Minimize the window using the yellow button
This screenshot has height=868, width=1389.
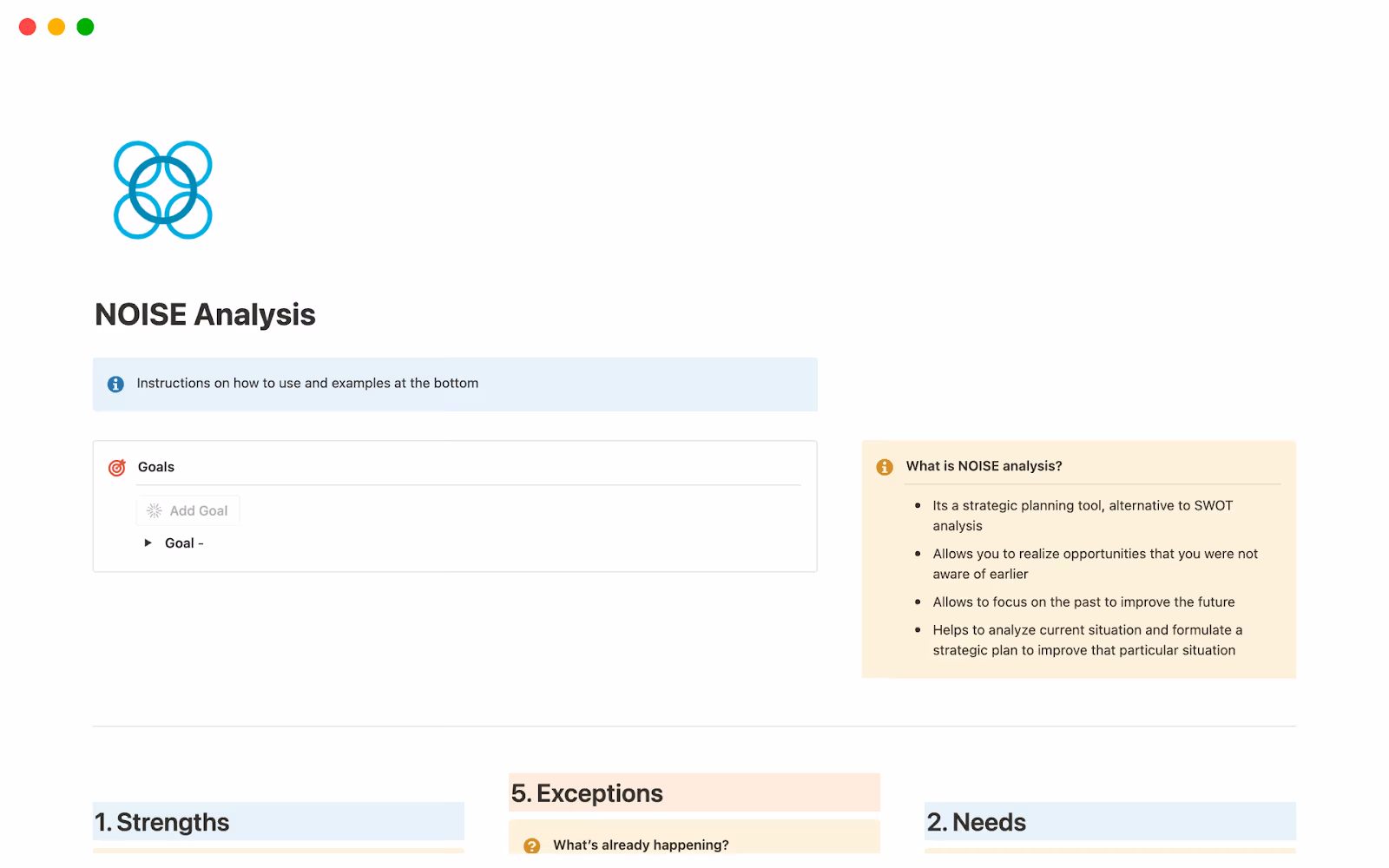point(56,27)
